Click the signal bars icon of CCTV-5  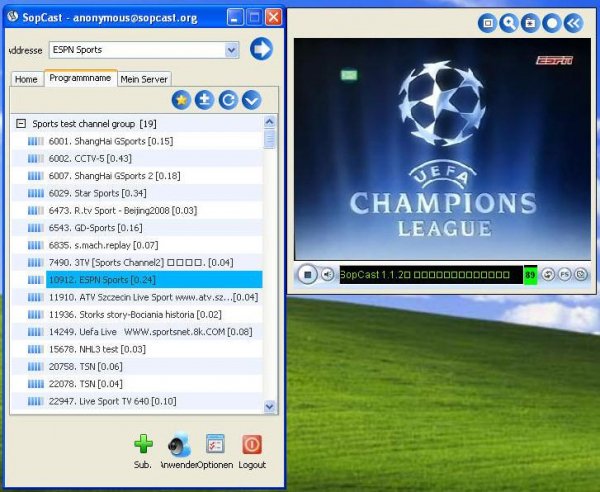pos(36,158)
